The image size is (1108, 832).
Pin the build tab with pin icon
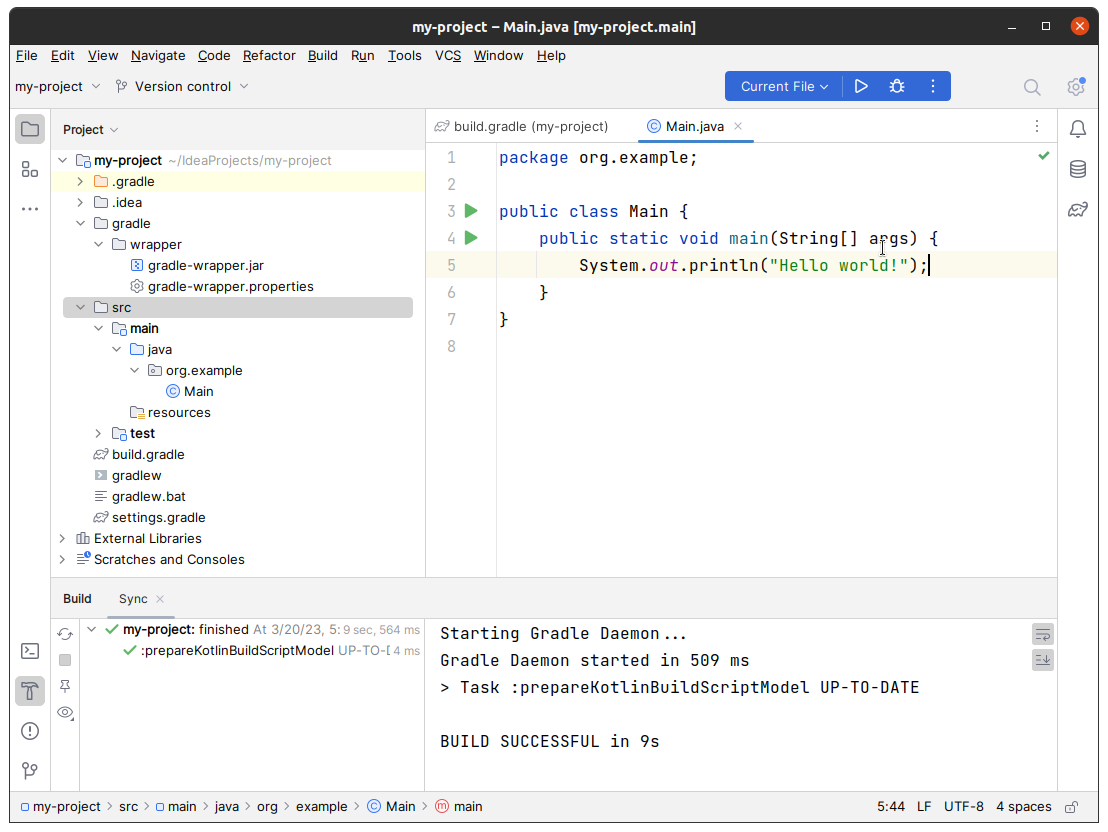(65, 686)
